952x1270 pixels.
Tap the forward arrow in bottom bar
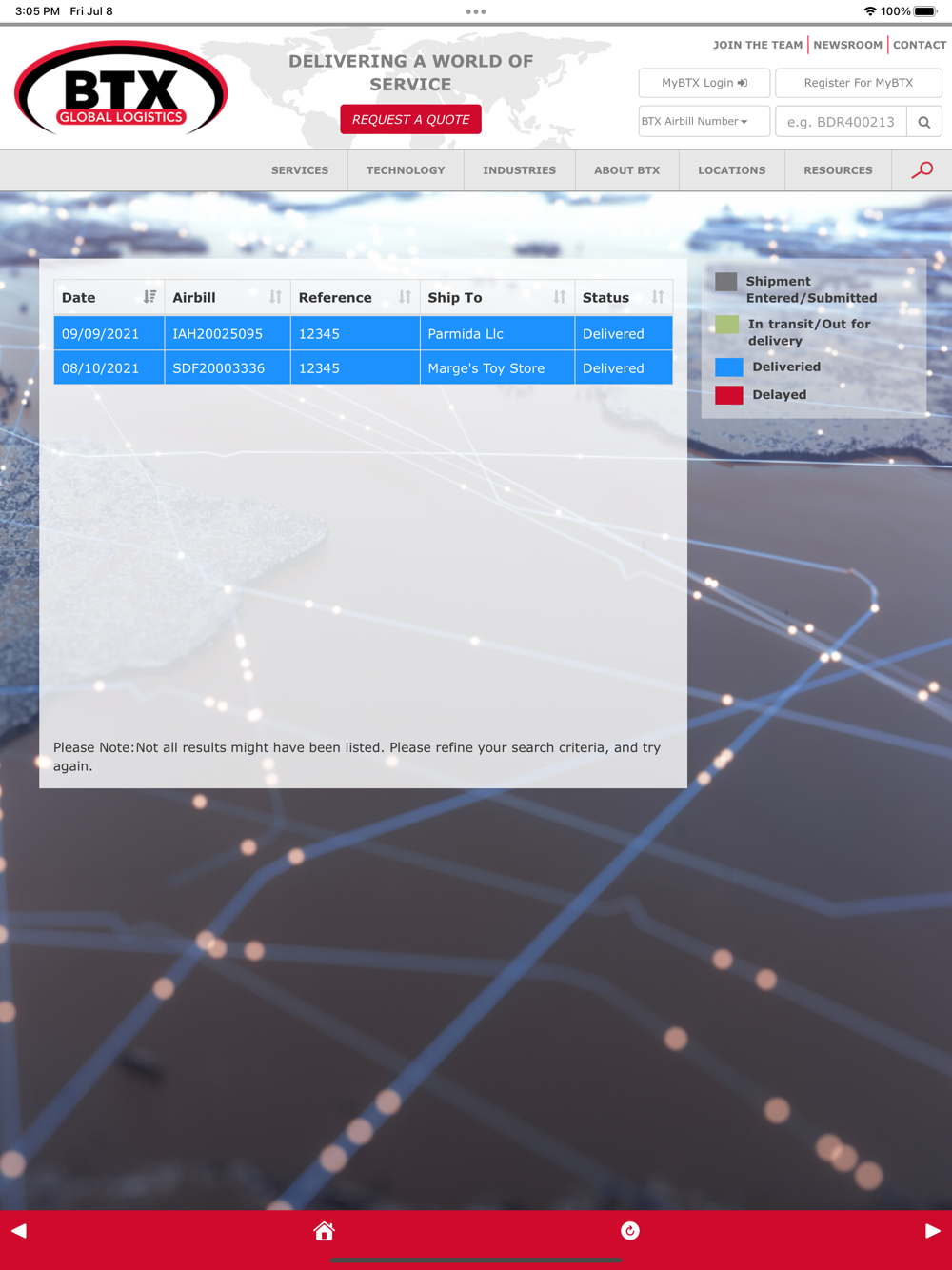coord(933,1231)
